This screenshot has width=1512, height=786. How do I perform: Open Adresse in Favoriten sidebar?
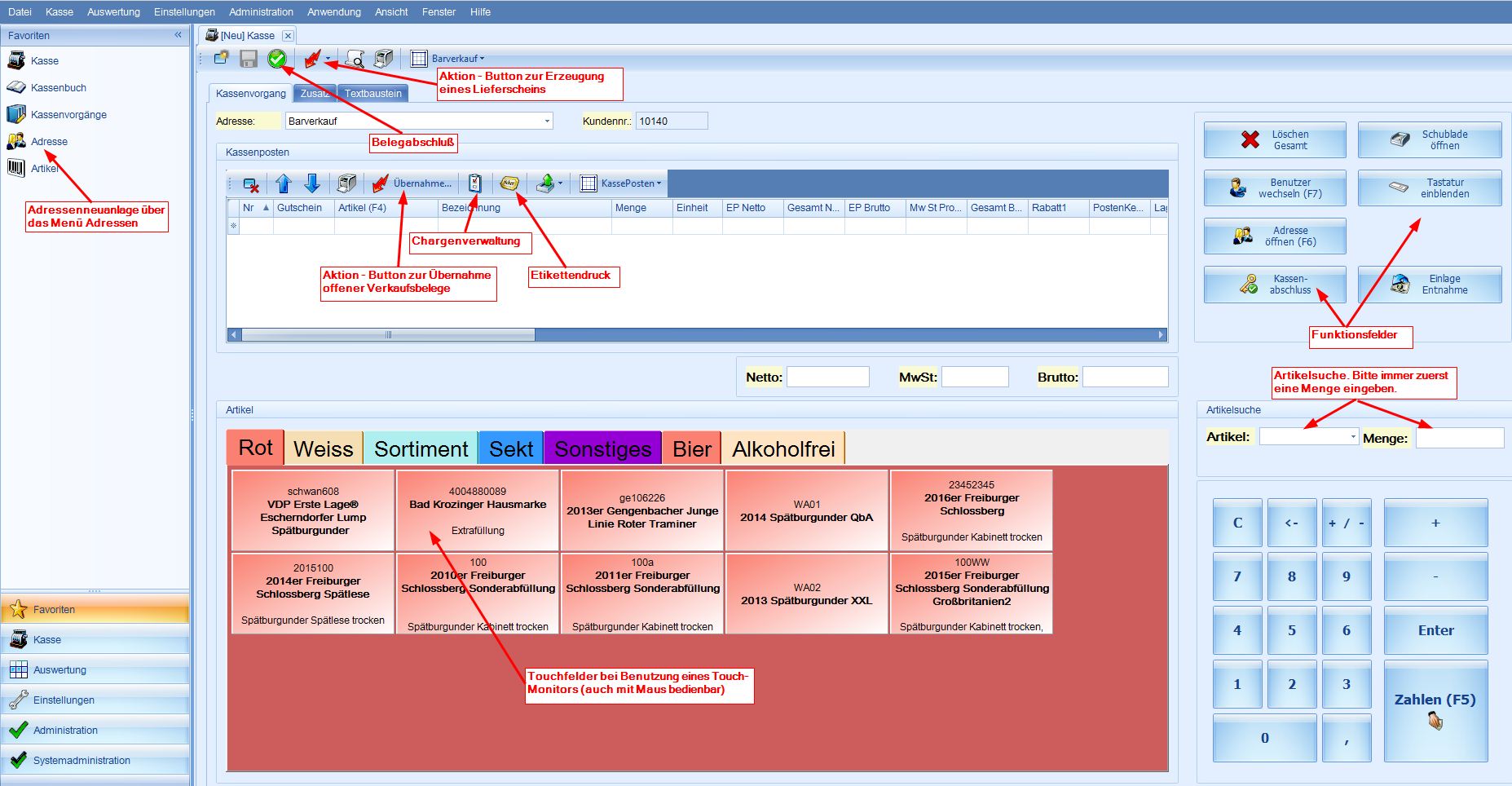click(37, 141)
